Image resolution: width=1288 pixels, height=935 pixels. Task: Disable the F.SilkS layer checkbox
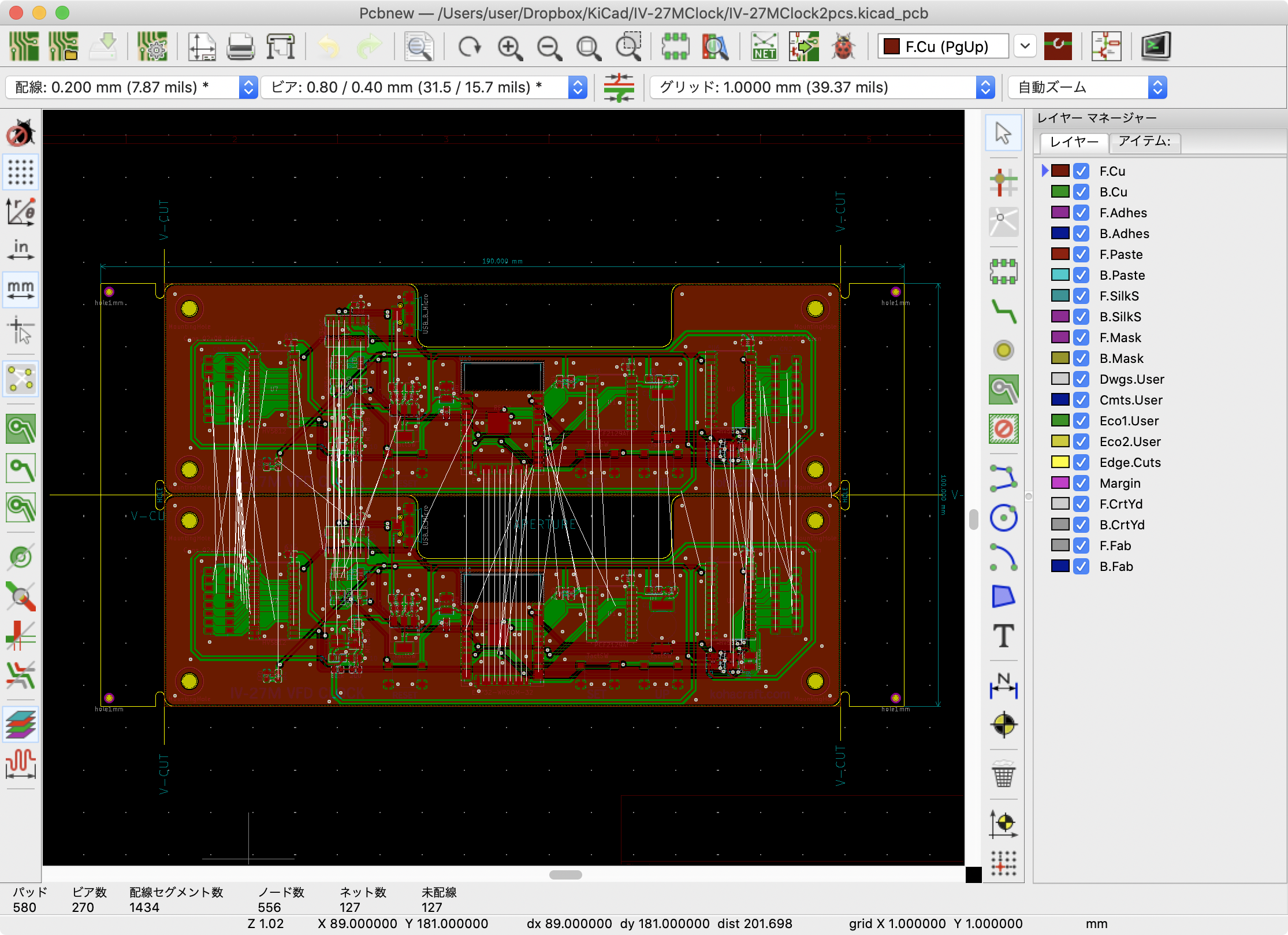point(1081,296)
